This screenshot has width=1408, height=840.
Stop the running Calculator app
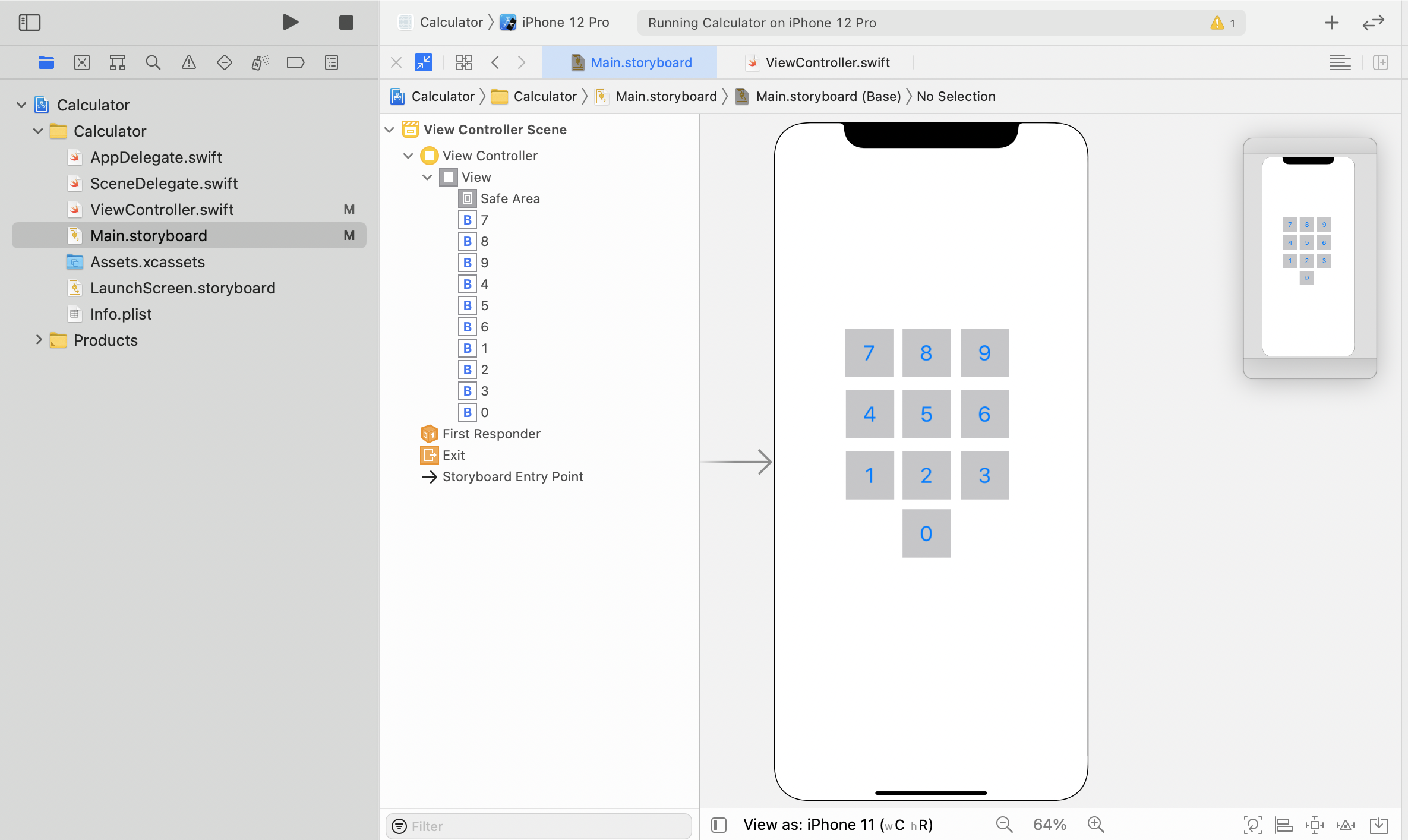346,23
